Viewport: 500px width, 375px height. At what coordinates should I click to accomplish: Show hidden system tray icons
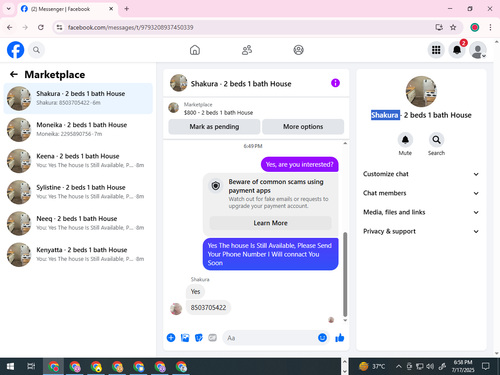[x=398, y=367]
